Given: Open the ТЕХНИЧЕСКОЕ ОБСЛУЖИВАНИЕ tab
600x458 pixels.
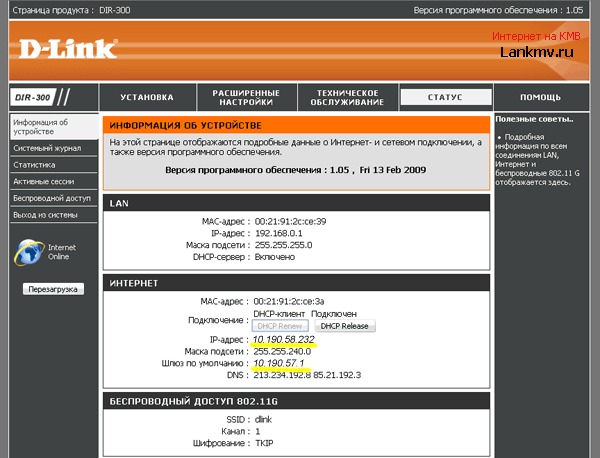Looking at the screenshot, I should click(347, 97).
